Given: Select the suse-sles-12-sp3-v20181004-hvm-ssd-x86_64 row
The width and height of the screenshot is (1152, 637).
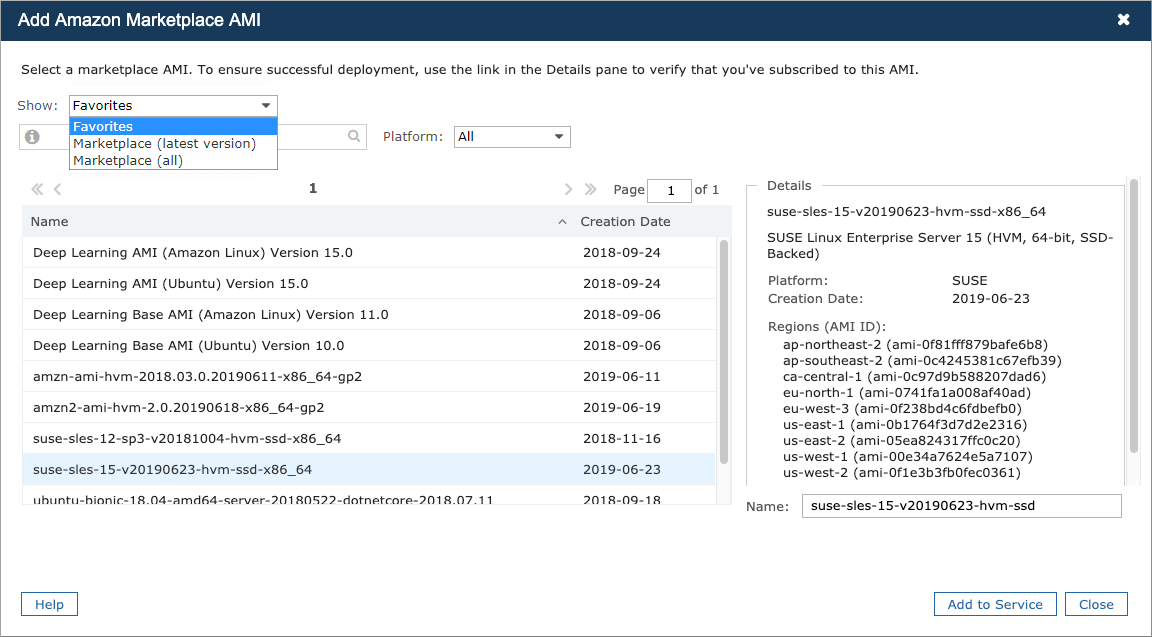Looking at the screenshot, I should pyautogui.click(x=369, y=439).
